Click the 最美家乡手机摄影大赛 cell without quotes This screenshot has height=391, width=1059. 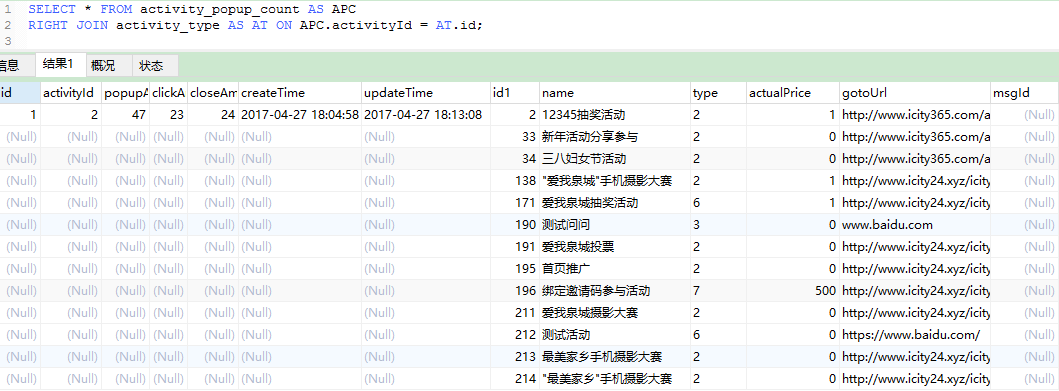(x=615, y=357)
